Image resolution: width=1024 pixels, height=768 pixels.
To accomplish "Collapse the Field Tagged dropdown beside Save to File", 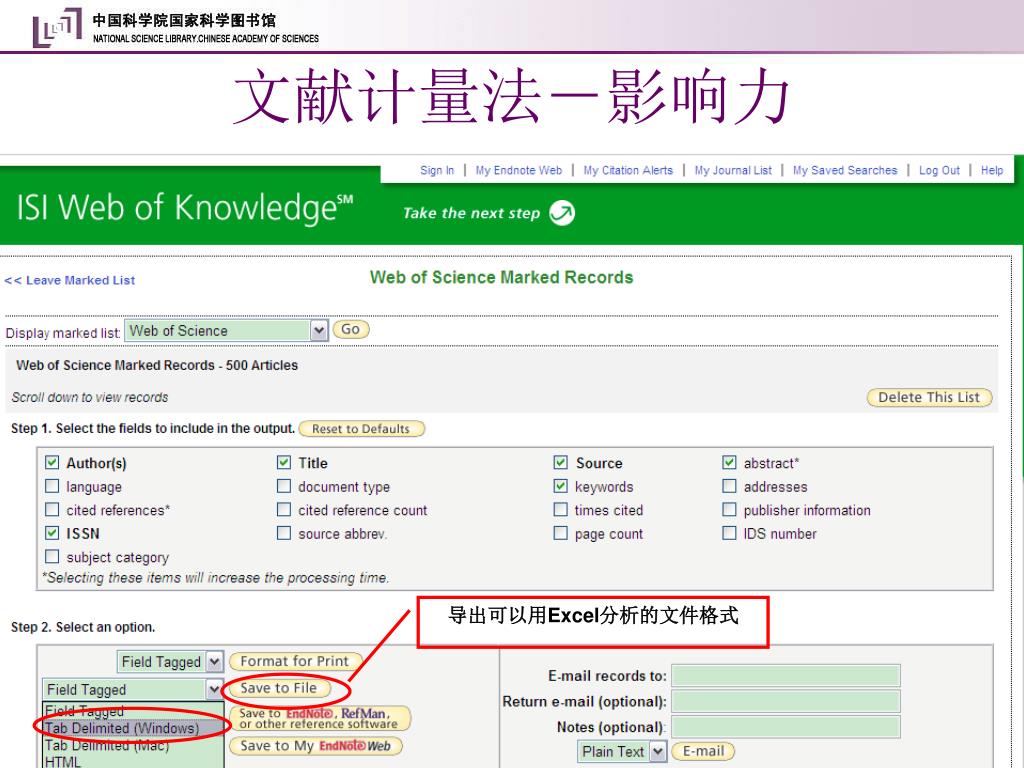I will [x=133, y=689].
